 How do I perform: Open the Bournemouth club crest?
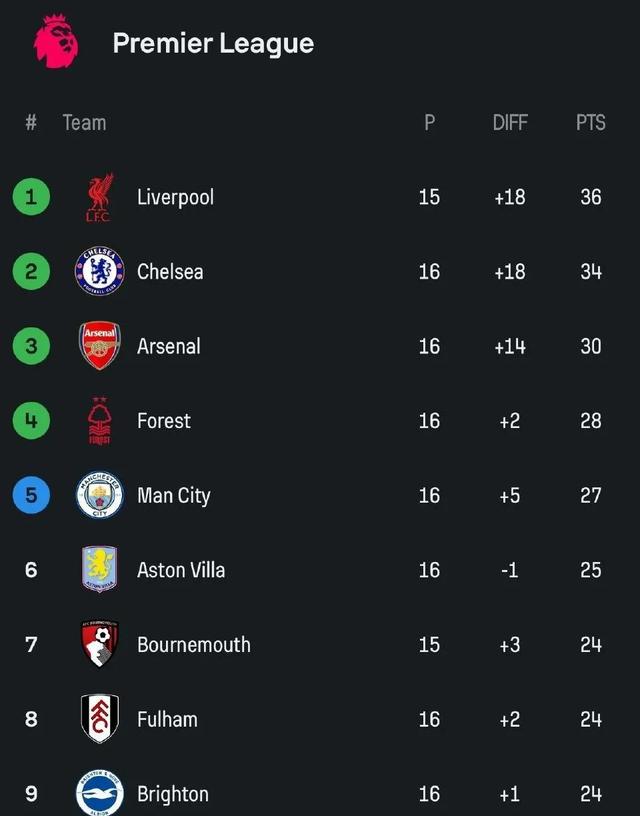click(x=100, y=644)
